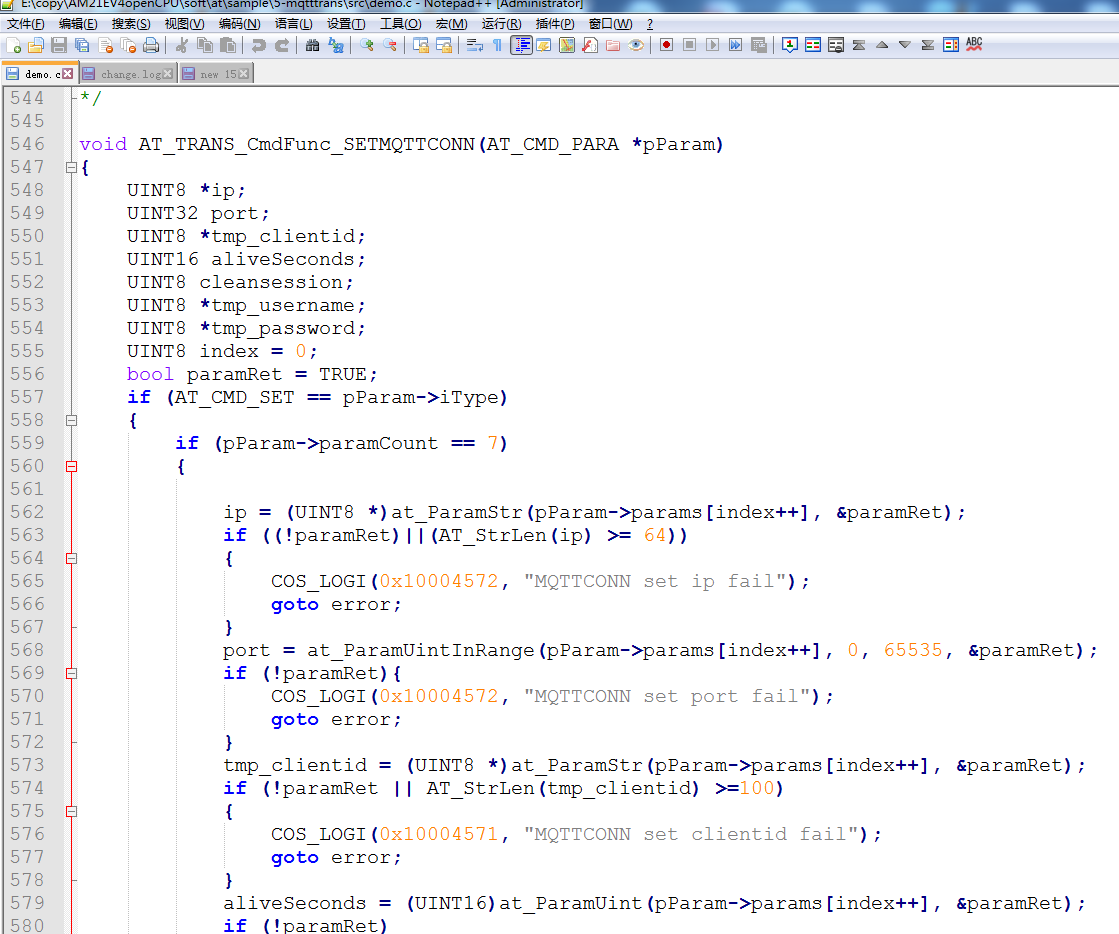Click the Save All toolbar icon
This screenshot has height=934, width=1119.
[x=82, y=45]
